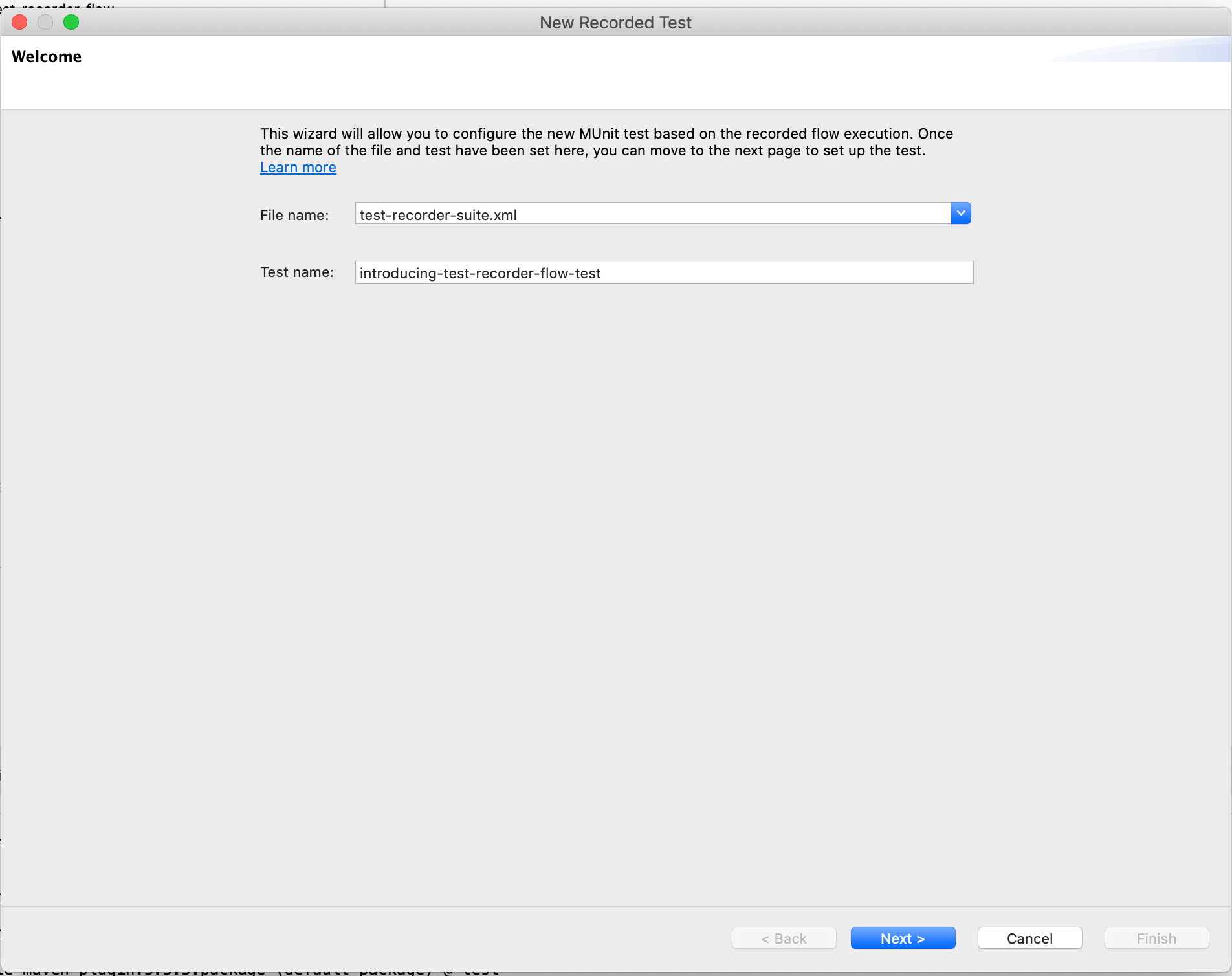Click the Test name label

pyautogui.click(x=296, y=272)
